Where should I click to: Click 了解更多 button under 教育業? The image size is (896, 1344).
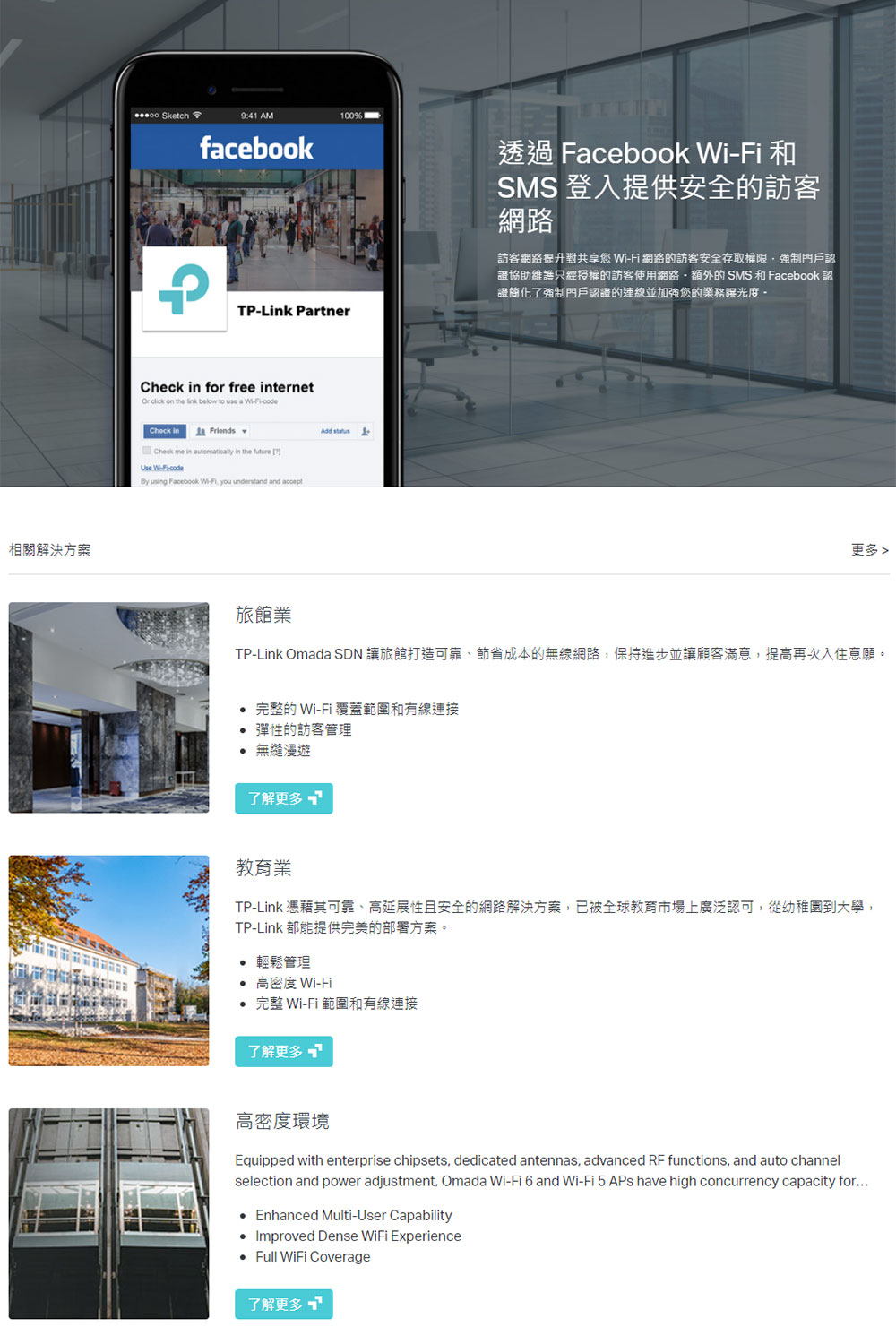[284, 1051]
